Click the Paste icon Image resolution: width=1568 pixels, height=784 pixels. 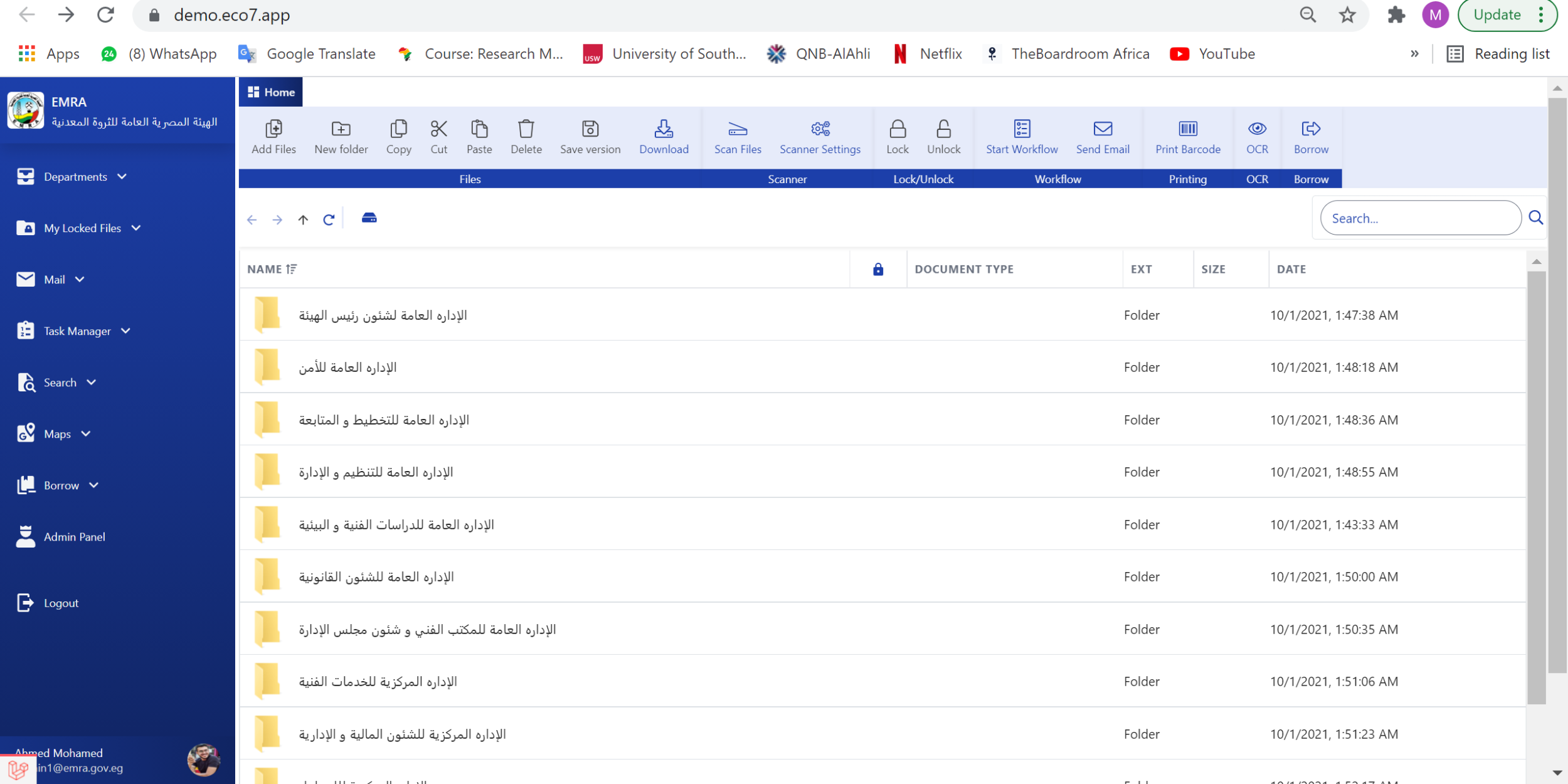pyautogui.click(x=479, y=129)
